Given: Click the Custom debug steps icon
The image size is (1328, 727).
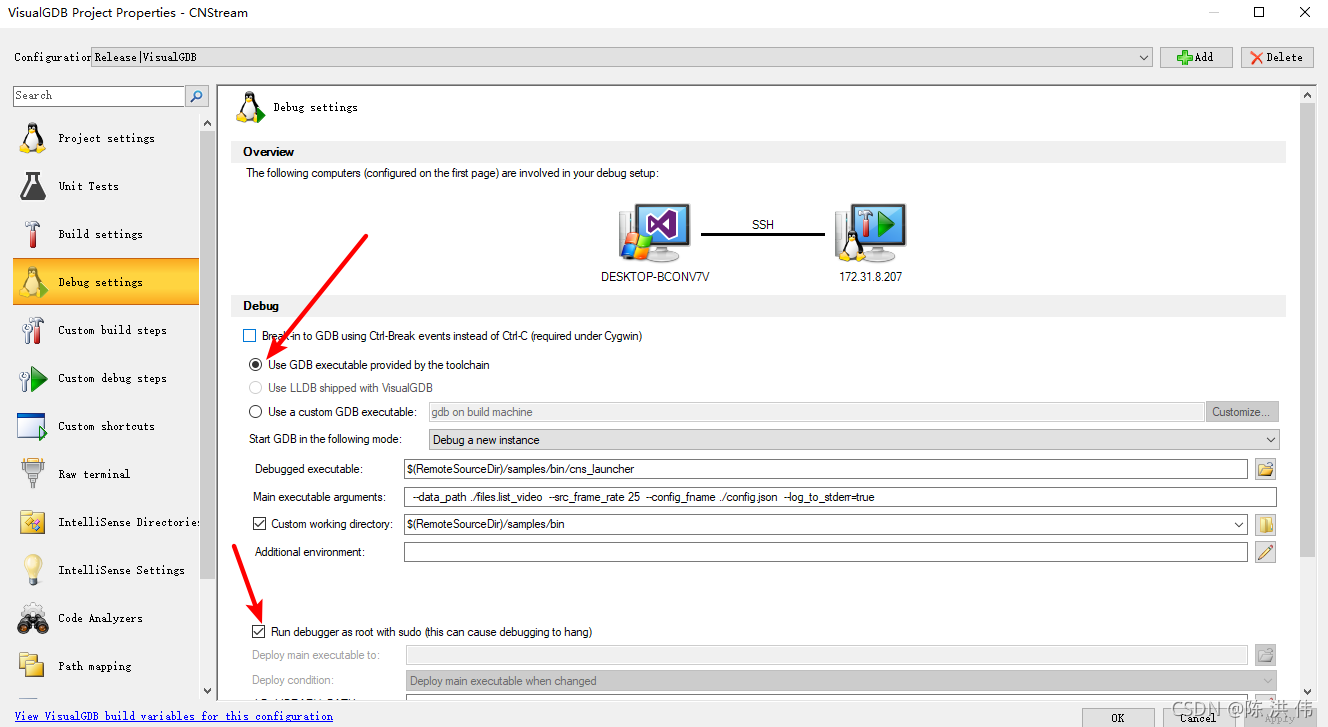Looking at the screenshot, I should click(x=32, y=378).
